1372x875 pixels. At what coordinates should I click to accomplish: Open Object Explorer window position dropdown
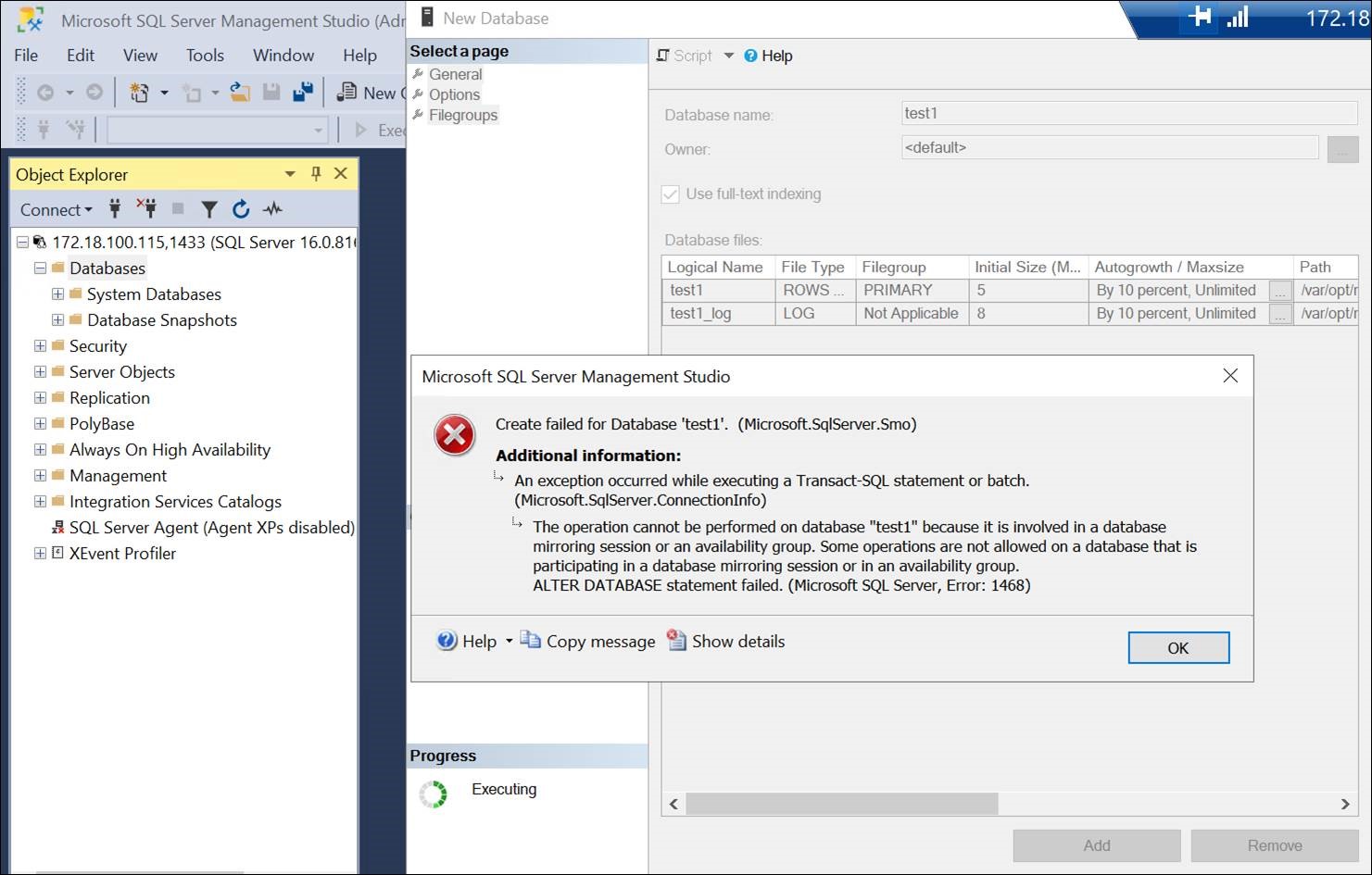tap(290, 174)
